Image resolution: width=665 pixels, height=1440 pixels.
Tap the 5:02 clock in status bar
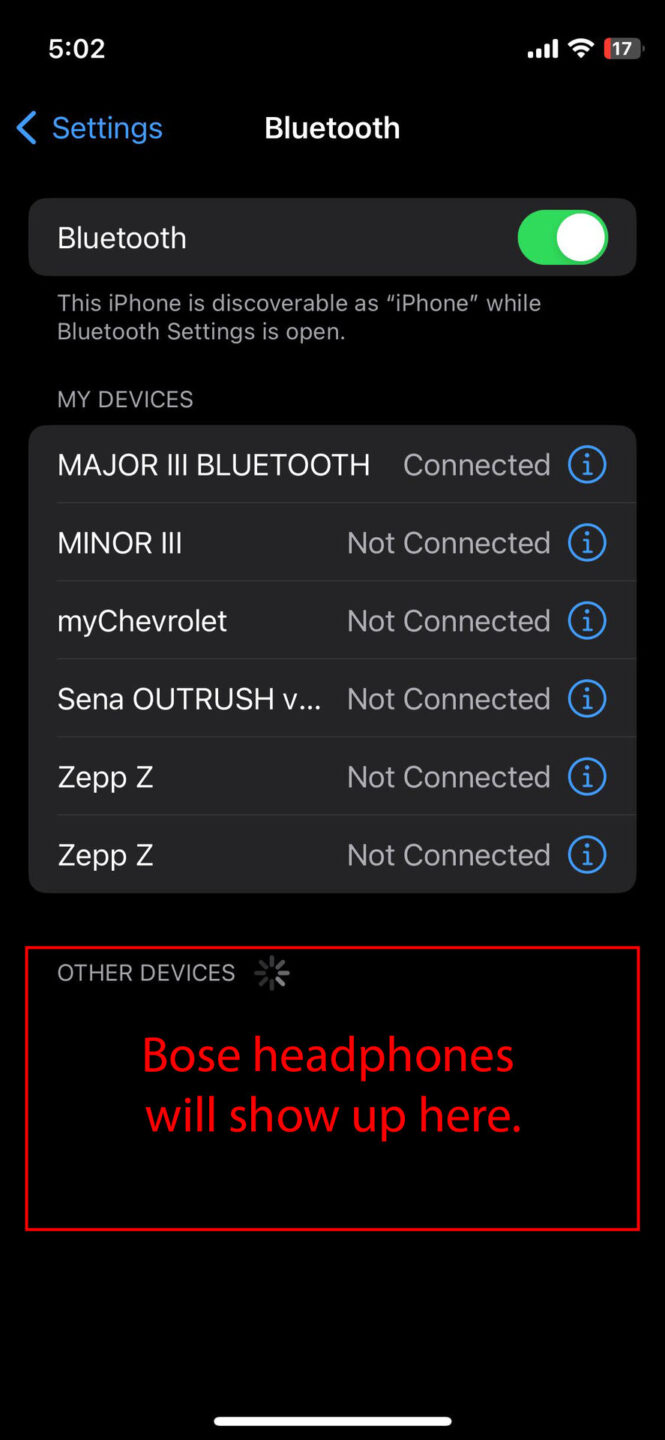(76, 48)
